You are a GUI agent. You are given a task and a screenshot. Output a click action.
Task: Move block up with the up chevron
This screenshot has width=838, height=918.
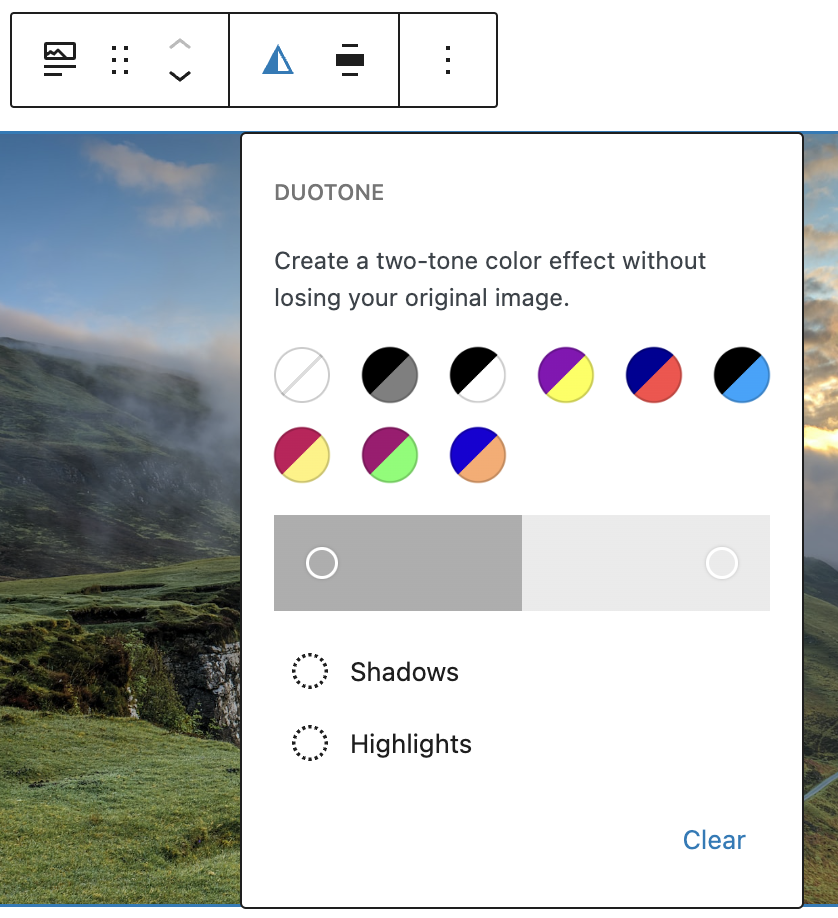point(180,44)
